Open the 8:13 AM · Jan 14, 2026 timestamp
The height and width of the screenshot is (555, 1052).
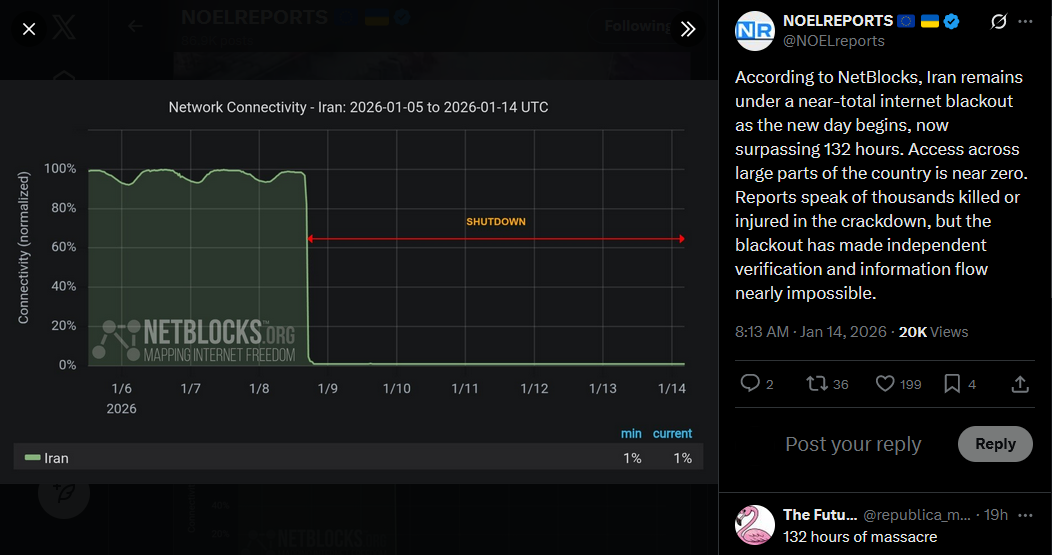click(x=810, y=332)
